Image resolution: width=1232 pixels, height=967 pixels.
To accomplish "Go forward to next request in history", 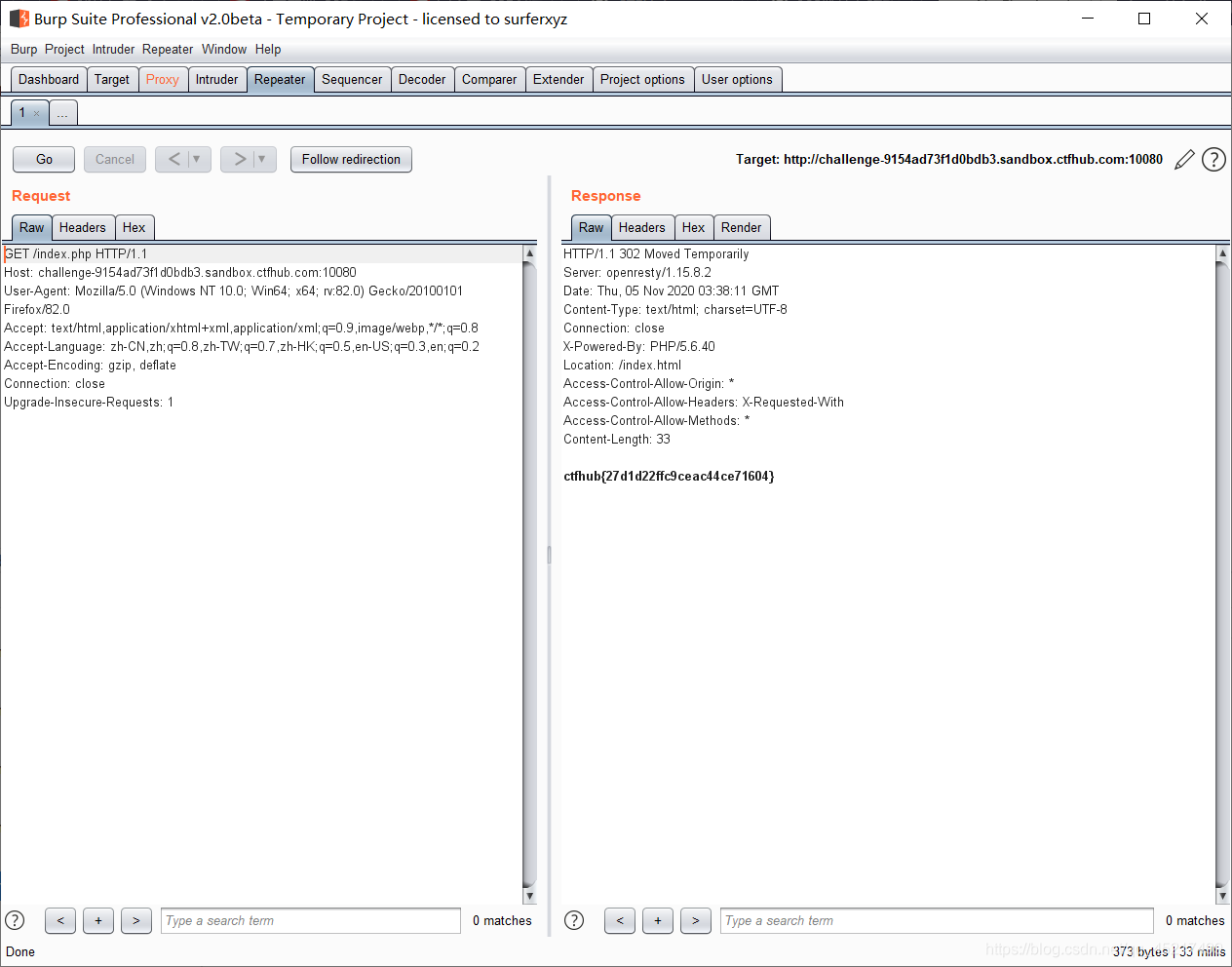I will [239, 159].
